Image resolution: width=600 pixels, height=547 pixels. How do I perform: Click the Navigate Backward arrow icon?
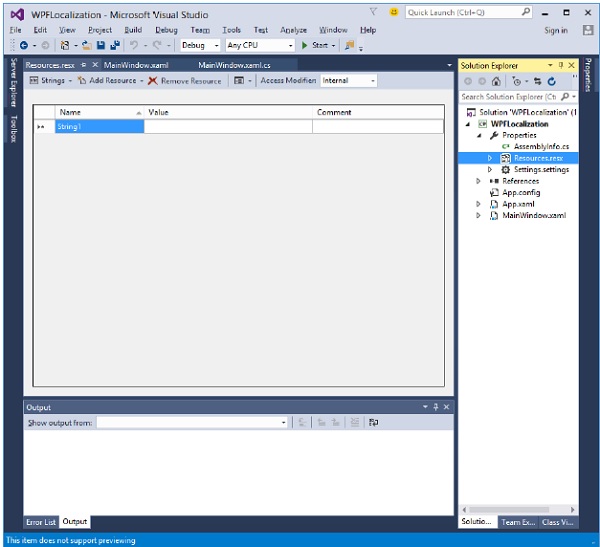pyautogui.click(x=23, y=46)
